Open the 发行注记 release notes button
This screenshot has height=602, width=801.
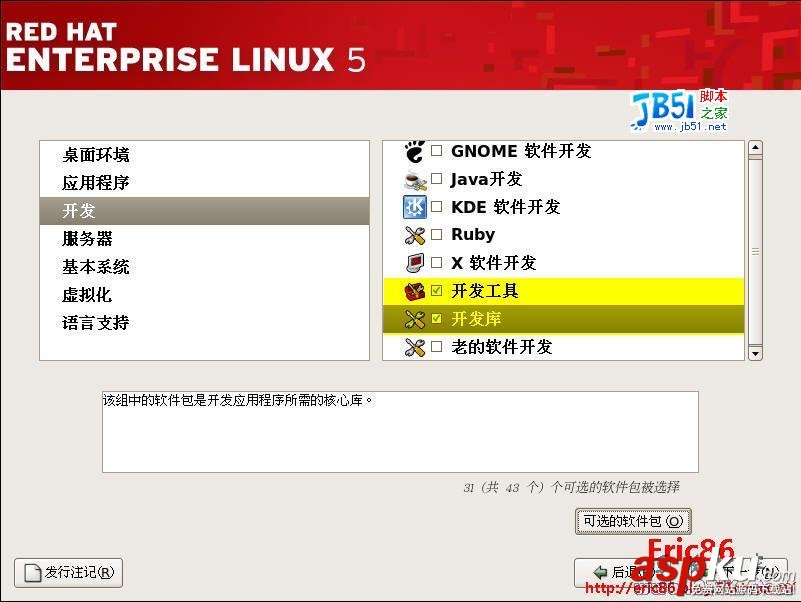click(x=68, y=572)
